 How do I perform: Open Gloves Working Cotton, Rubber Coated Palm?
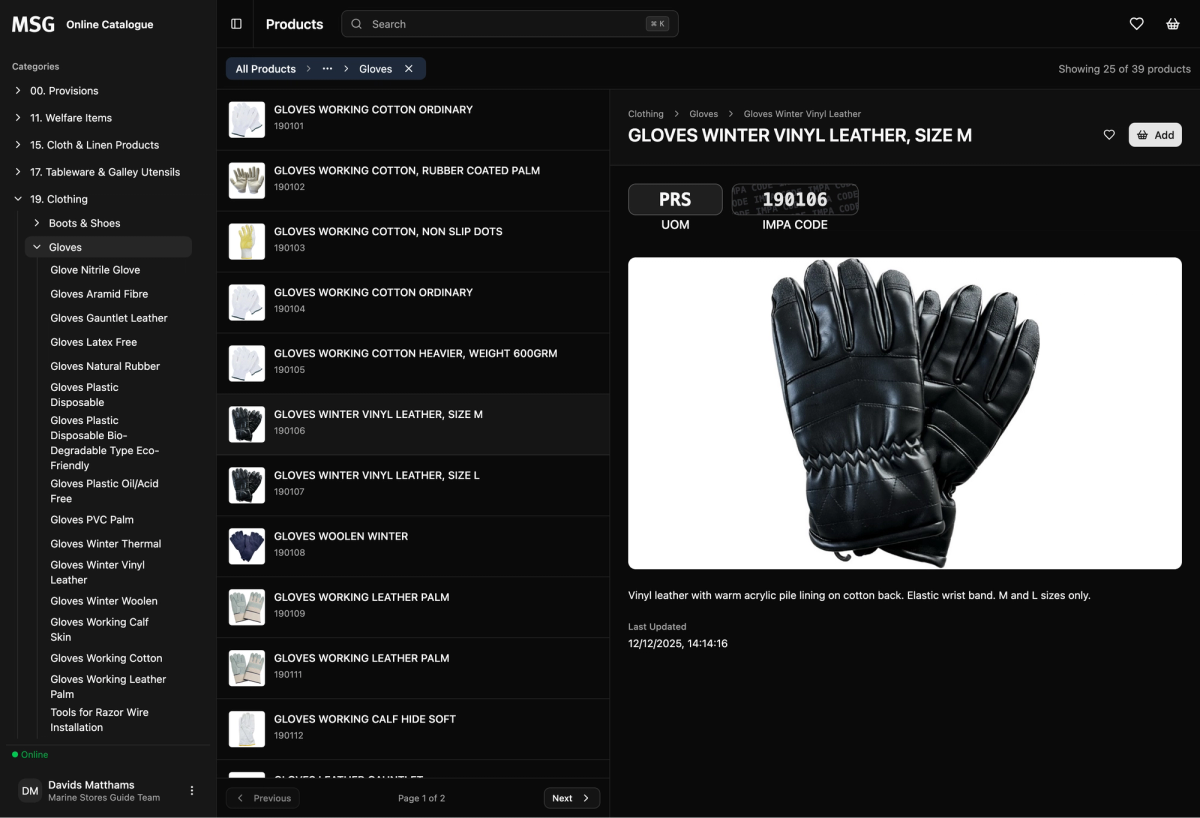point(413,181)
